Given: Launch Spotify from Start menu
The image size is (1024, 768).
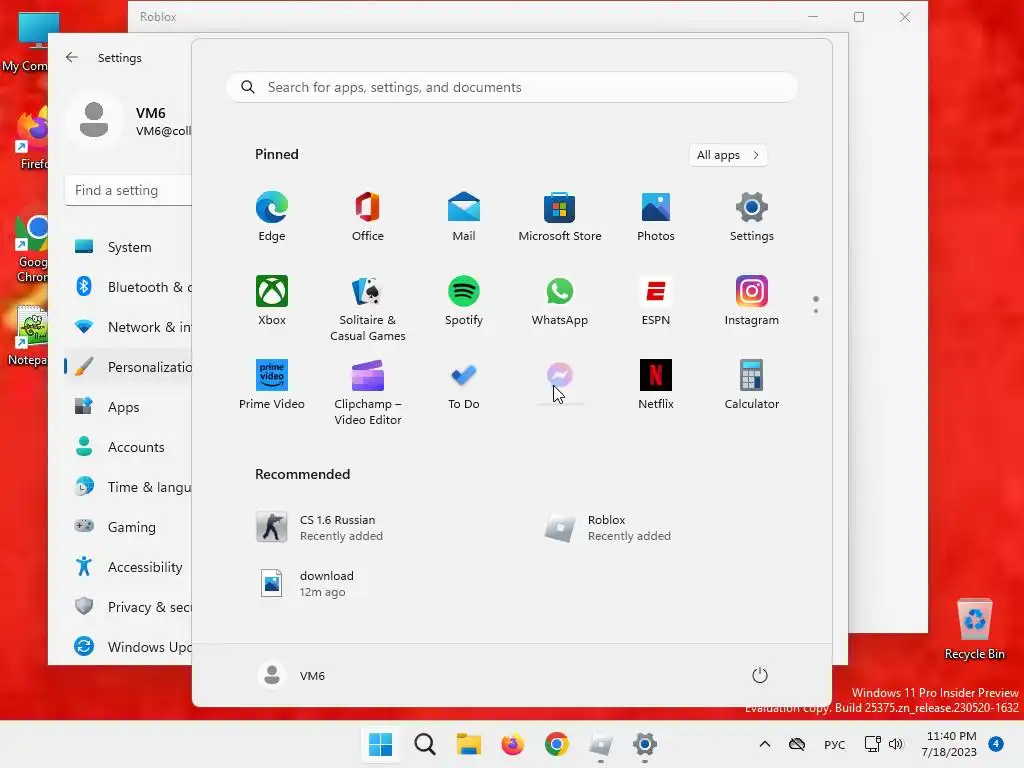Looking at the screenshot, I should tap(464, 300).
